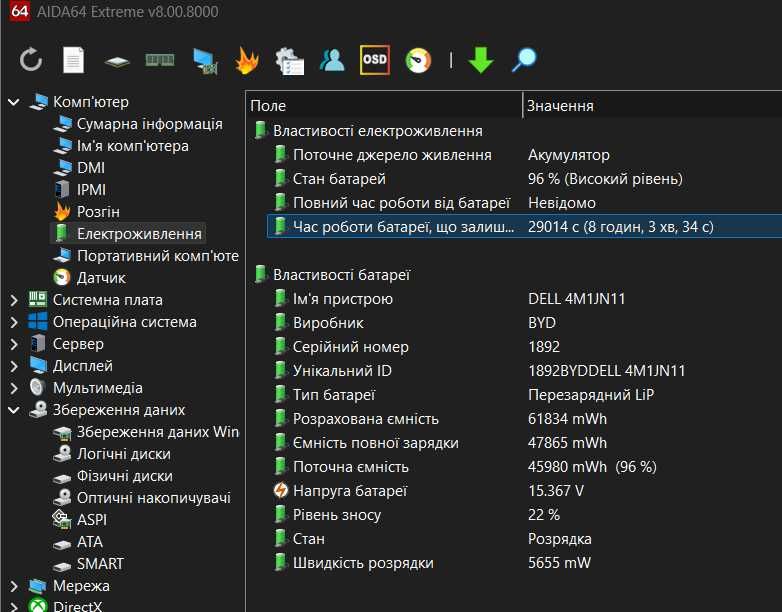The width and height of the screenshot is (782, 612).
Task: Open Збереження даних Win item
Action: pos(146,432)
